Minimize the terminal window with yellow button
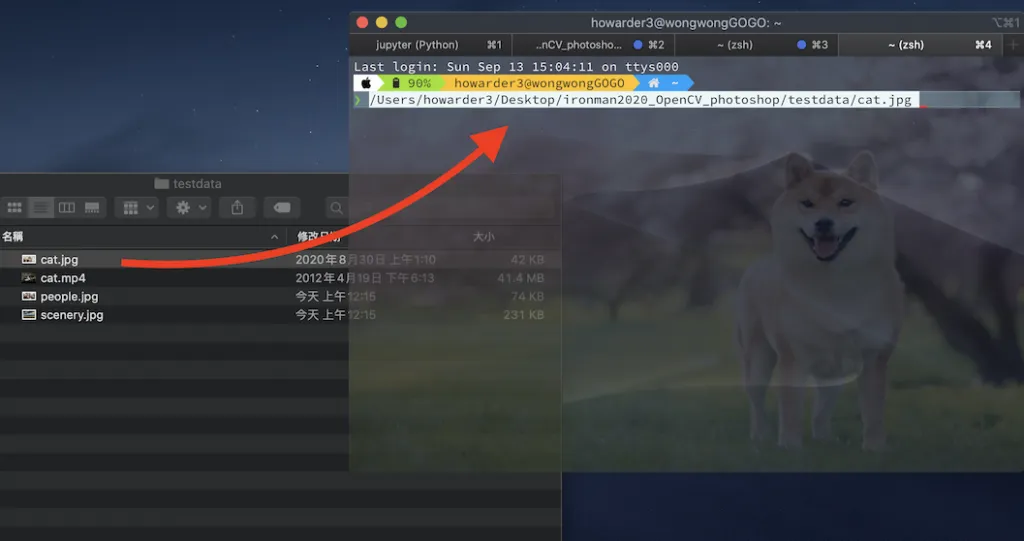 click(382, 23)
